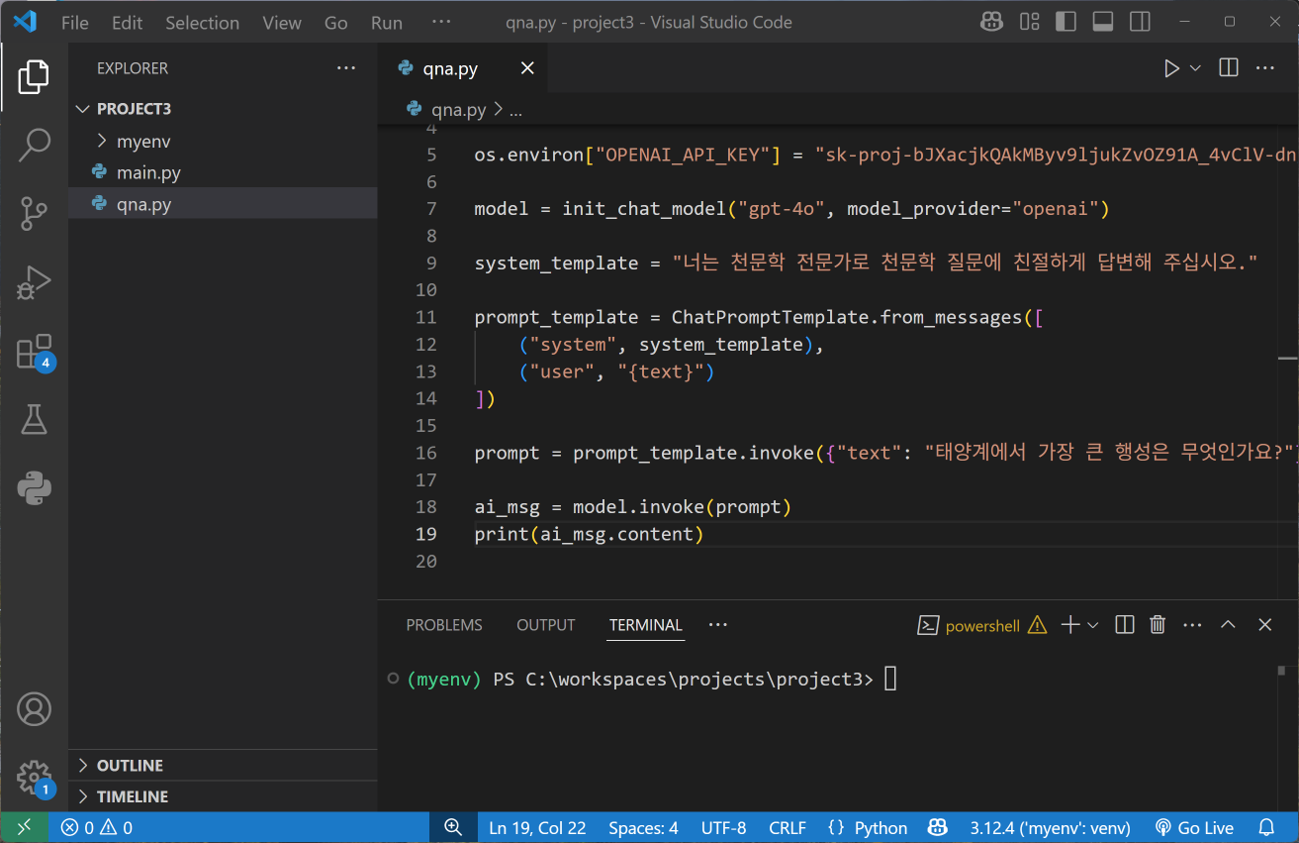Click Copilot status icon in status bar
The image size is (1299, 843).
(x=937, y=828)
